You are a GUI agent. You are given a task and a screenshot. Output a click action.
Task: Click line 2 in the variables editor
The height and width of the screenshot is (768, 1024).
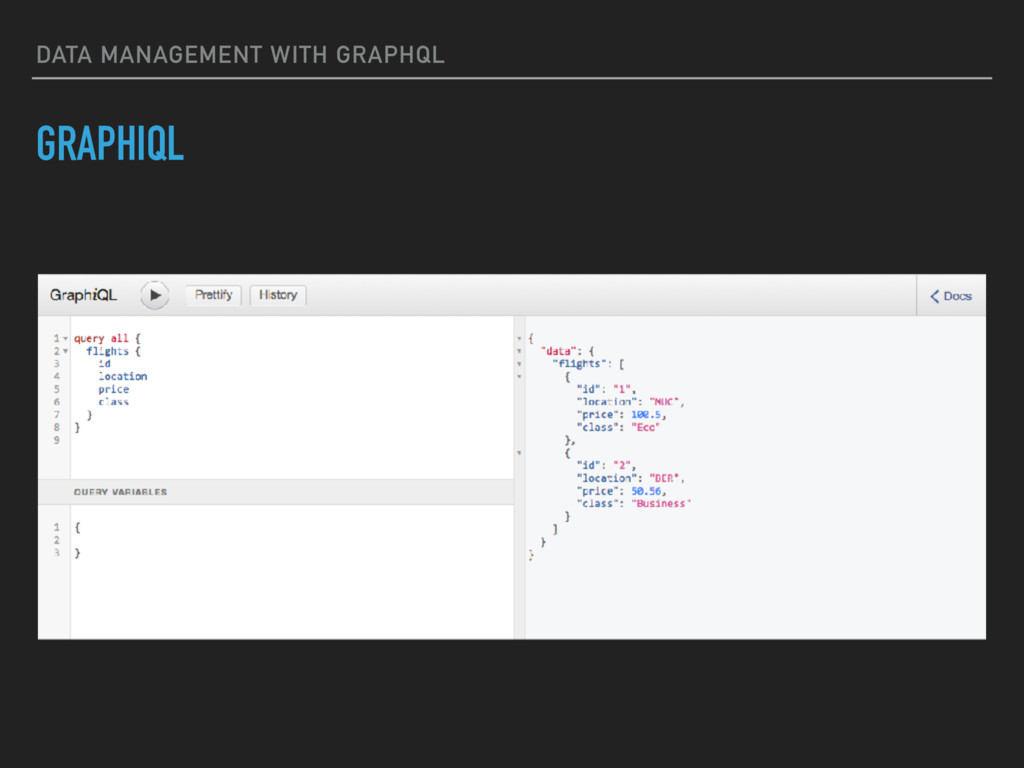tap(291, 540)
